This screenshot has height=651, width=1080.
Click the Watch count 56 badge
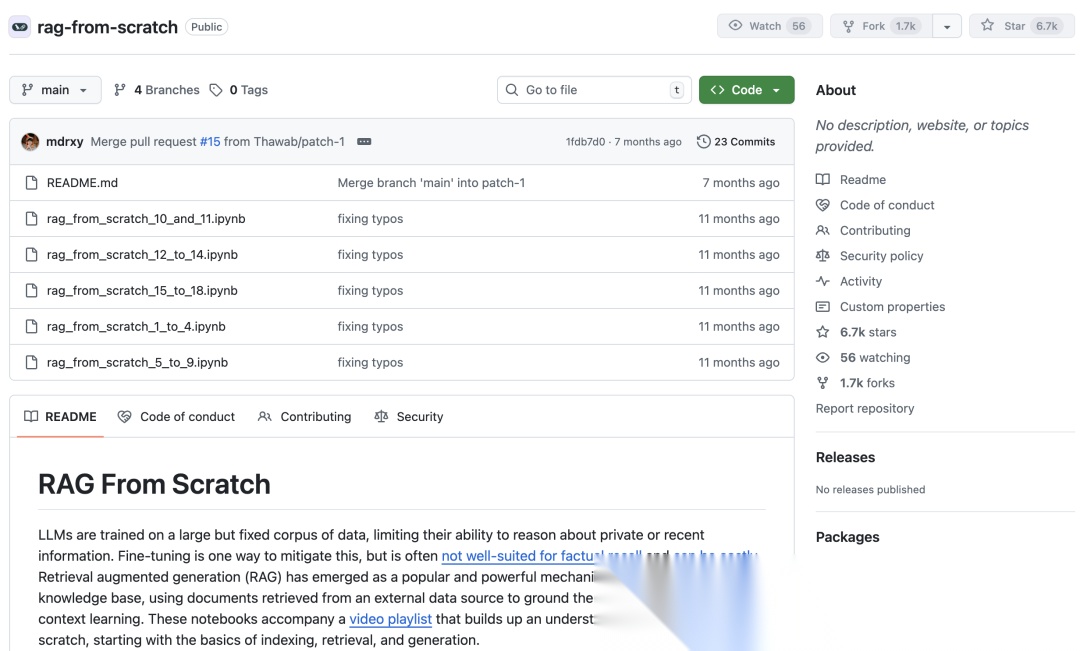798,26
